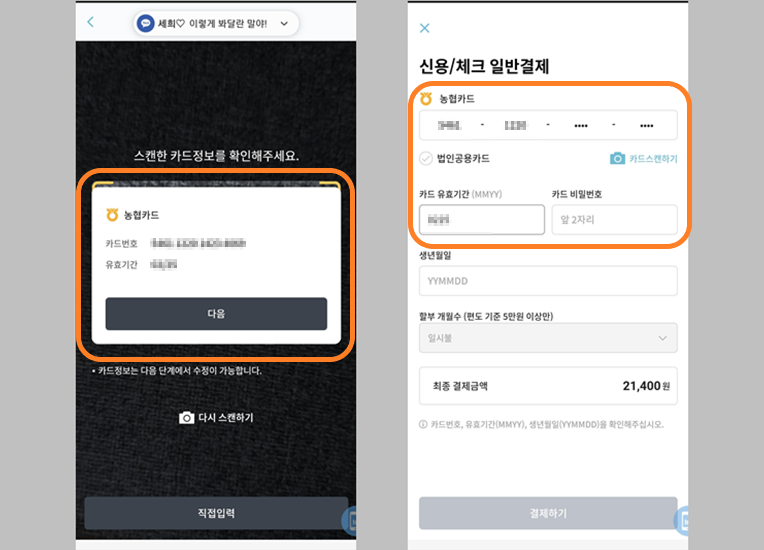Click the floating round button on scan screen

(x=349, y=521)
